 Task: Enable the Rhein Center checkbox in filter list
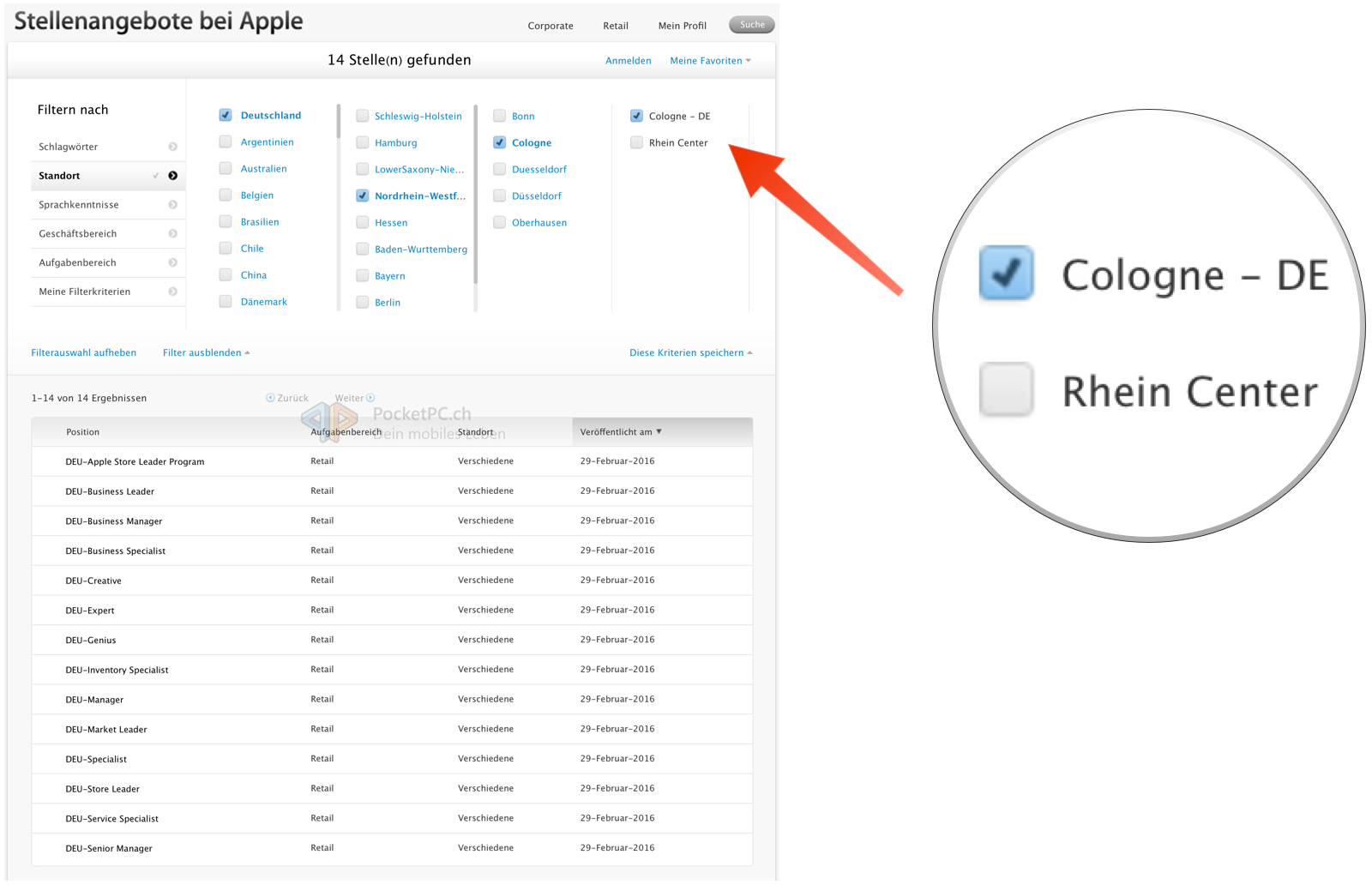(636, 142)
